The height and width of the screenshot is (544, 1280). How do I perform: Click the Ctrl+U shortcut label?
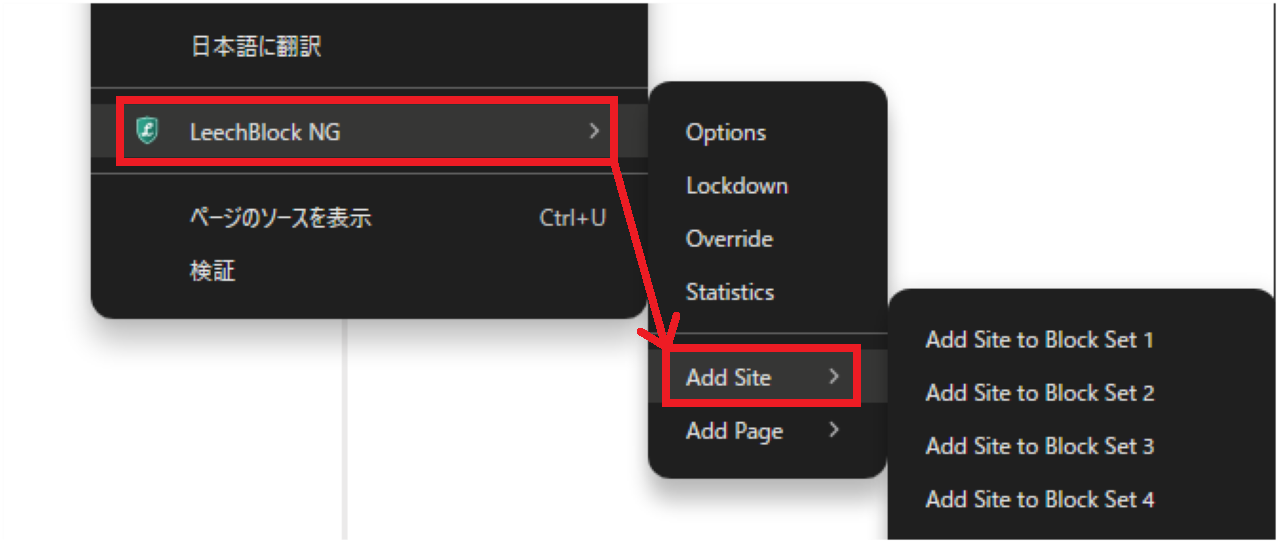pos(572,218)
